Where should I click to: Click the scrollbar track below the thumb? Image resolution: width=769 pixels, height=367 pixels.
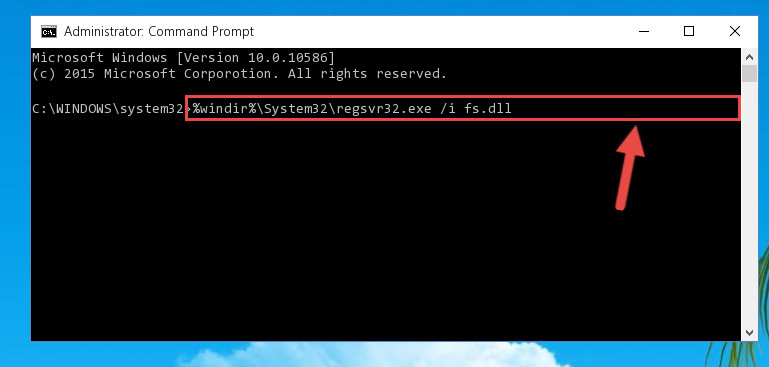click(749, 203)
